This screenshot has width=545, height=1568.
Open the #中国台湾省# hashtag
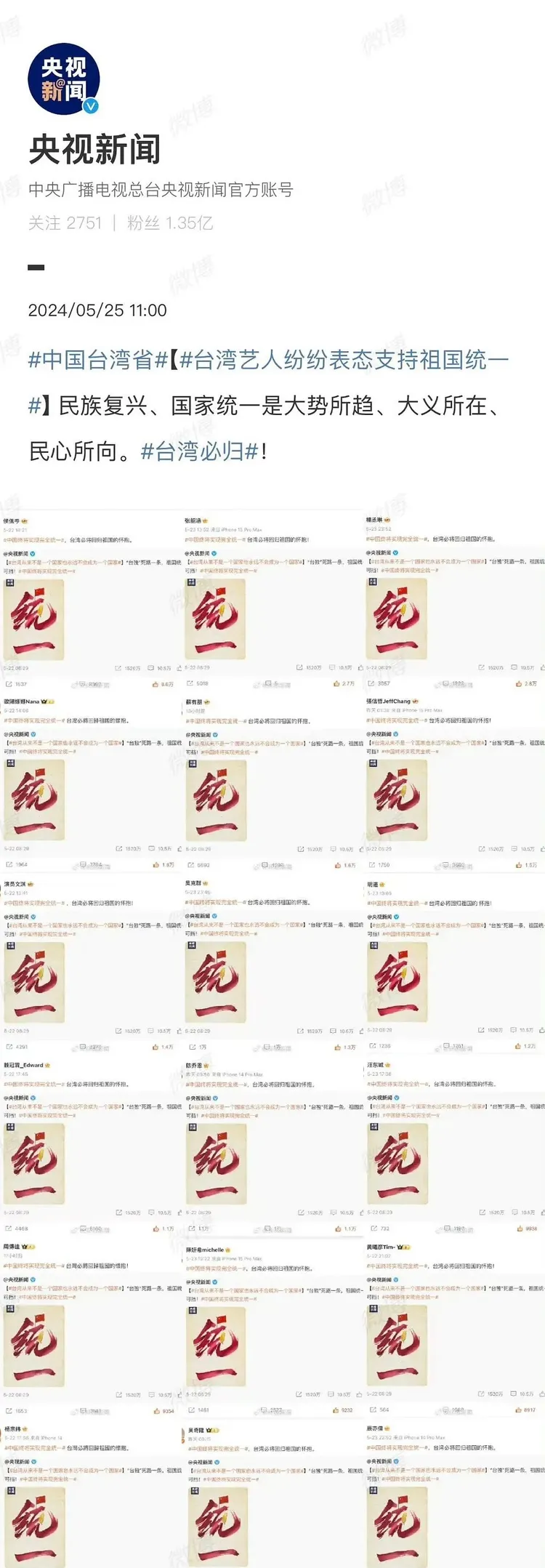98,360
